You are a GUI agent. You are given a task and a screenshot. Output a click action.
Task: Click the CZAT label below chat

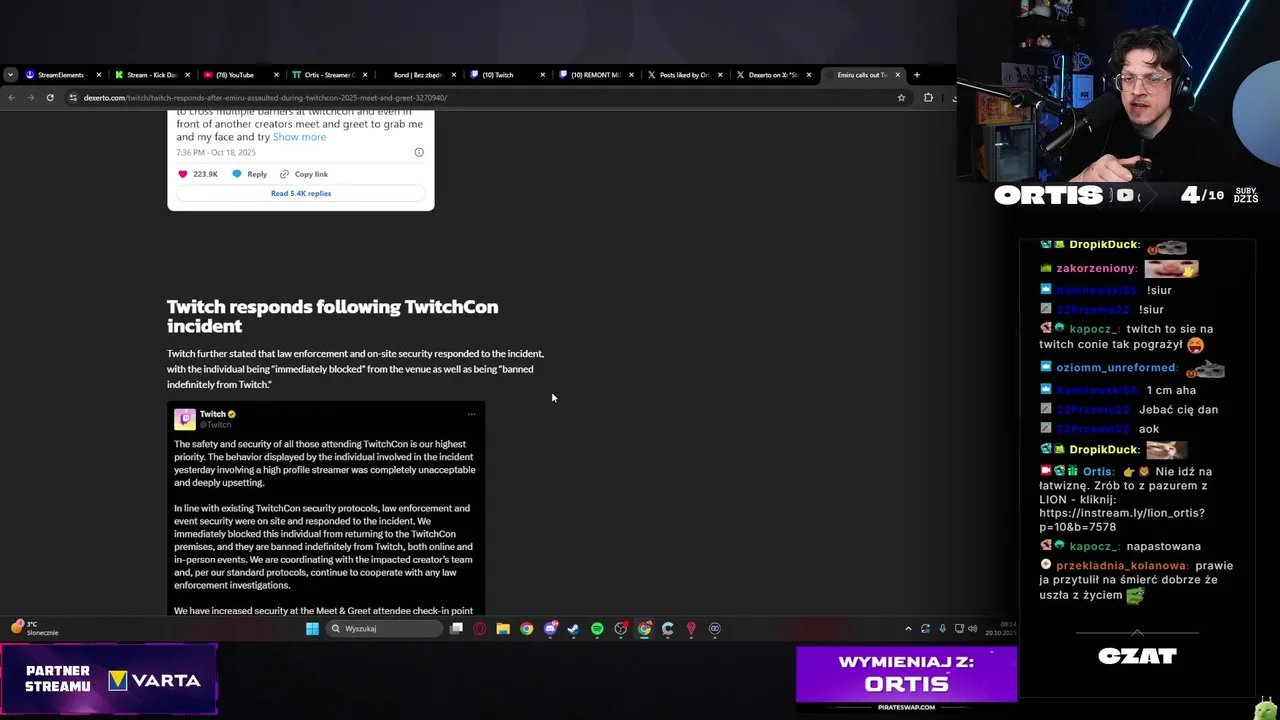[1137, 656]
